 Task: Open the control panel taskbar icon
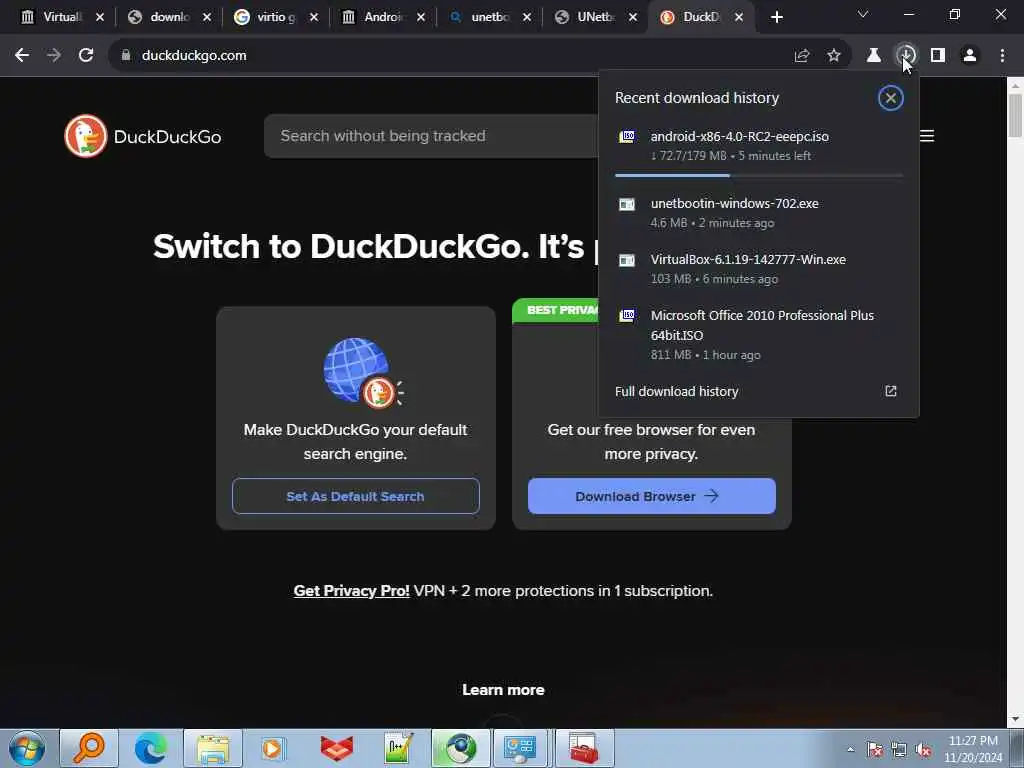click(522, 748)
